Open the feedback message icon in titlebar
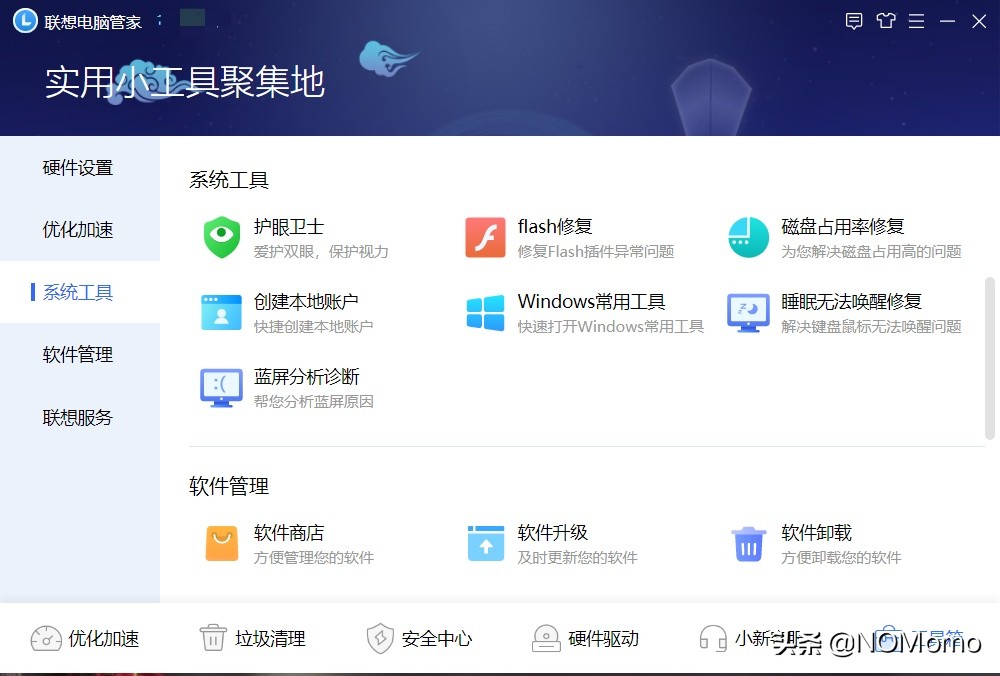The height and width of the screenshot is (676, 1000). tap(854, 20)
